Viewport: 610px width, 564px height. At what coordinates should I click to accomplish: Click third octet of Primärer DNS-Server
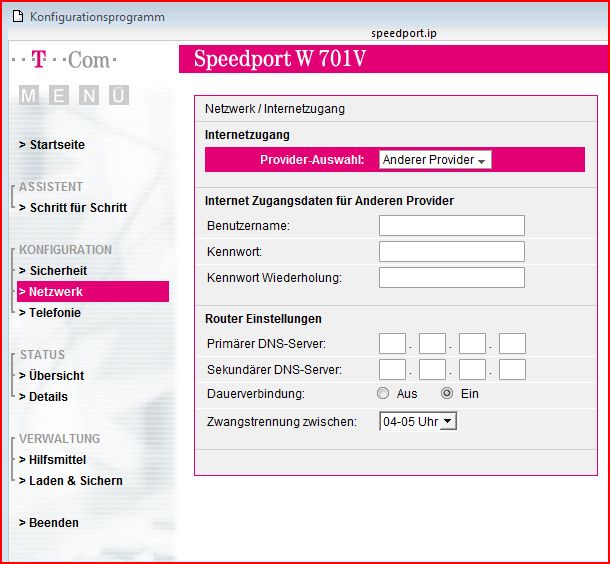tap(472, 343)
